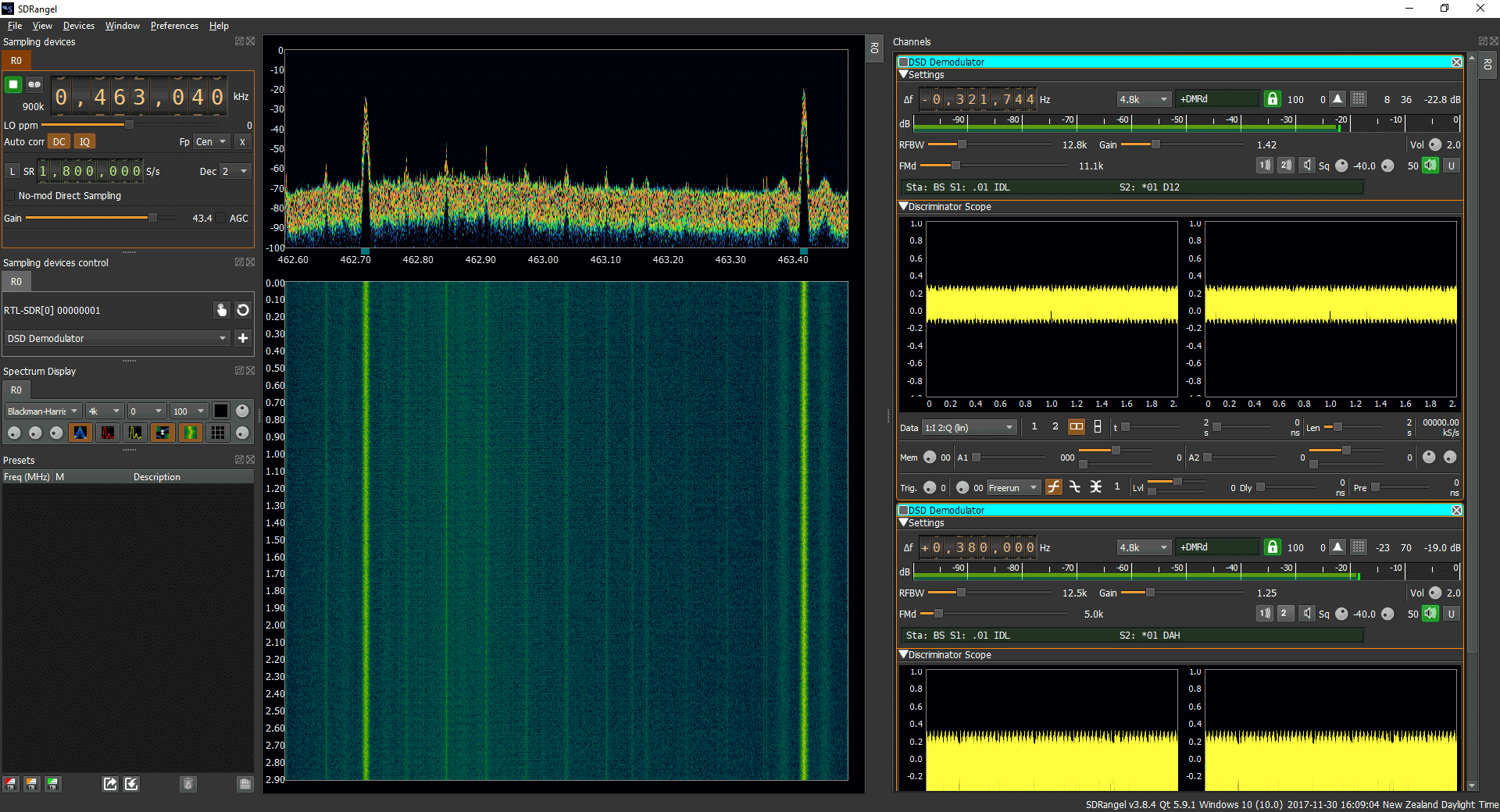Select rising edge trigger icon in scope
Viewport: 1500px width, 812px height.
coord(1054,487)
